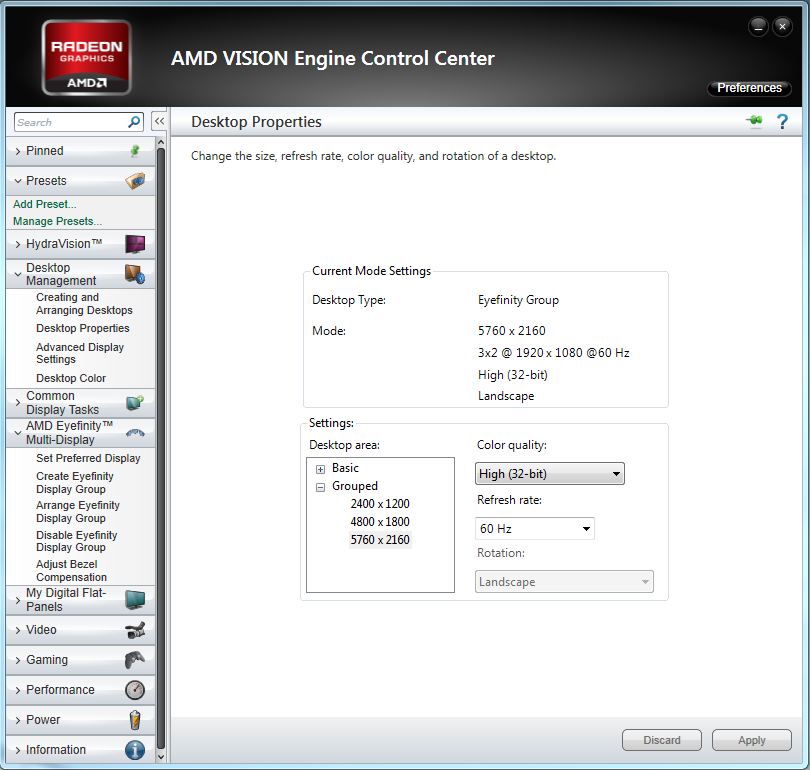This screenshot has height=770, width=810.
Task: Click the Presets camera icon
Action: [x=135, y=181]
